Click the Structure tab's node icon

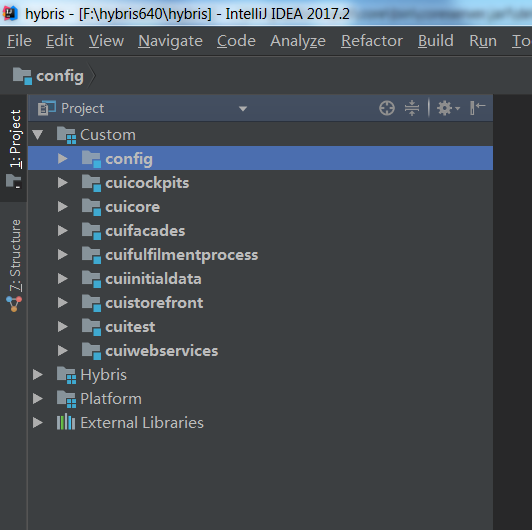tap(14, 304)
